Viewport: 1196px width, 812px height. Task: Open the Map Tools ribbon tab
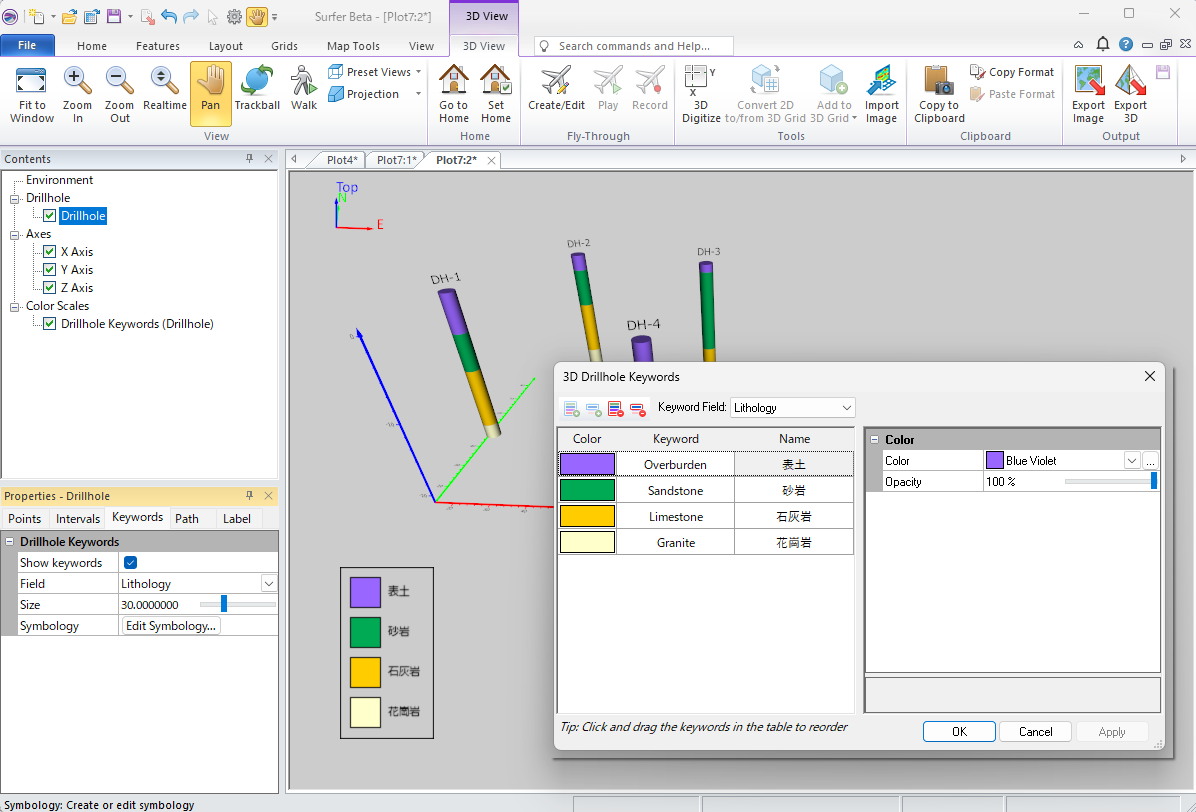pyautogui.click(x=353, y=46)
